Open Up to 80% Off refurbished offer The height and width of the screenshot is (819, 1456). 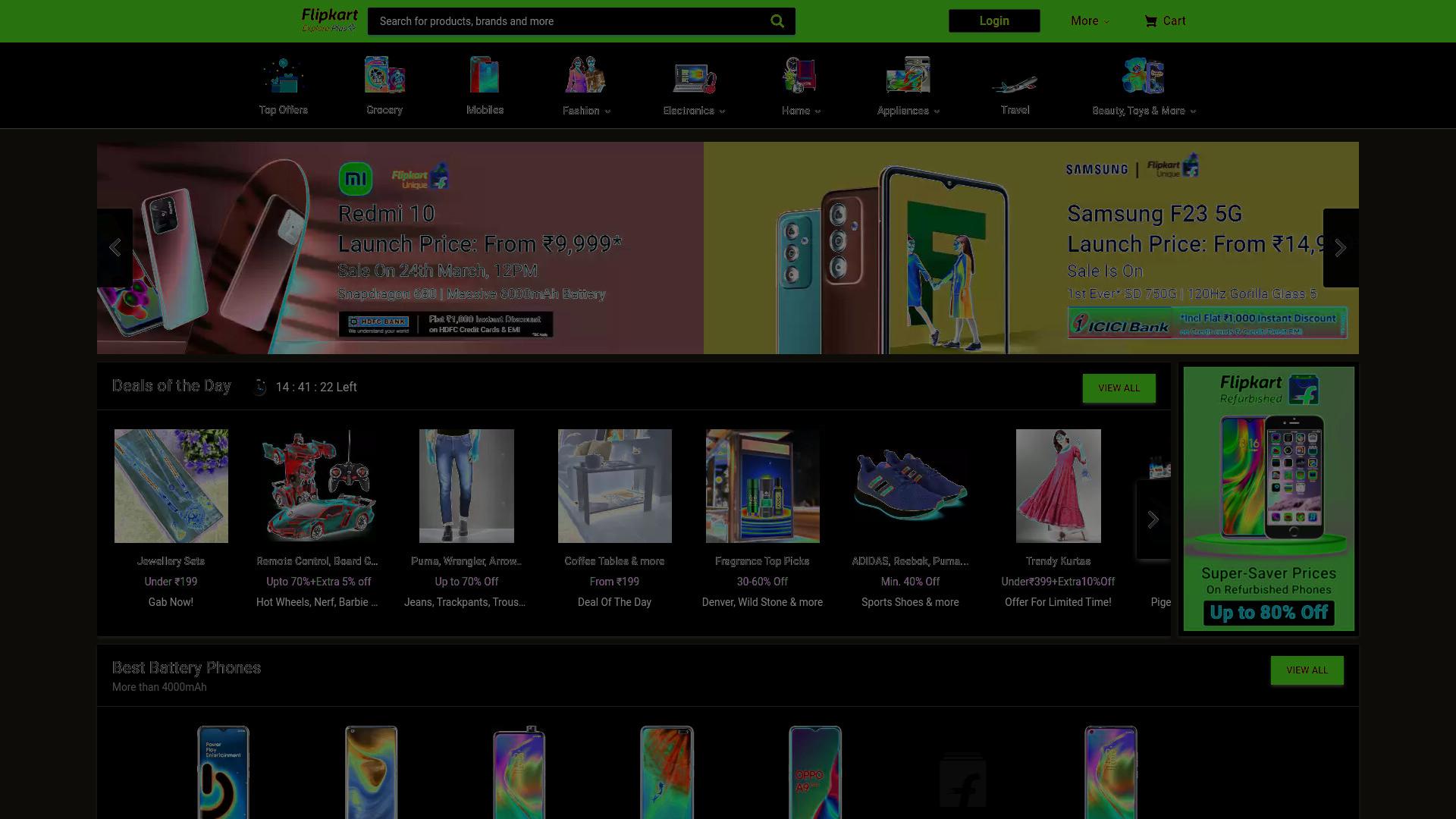pyautogui.click(x=1269, y=613)
